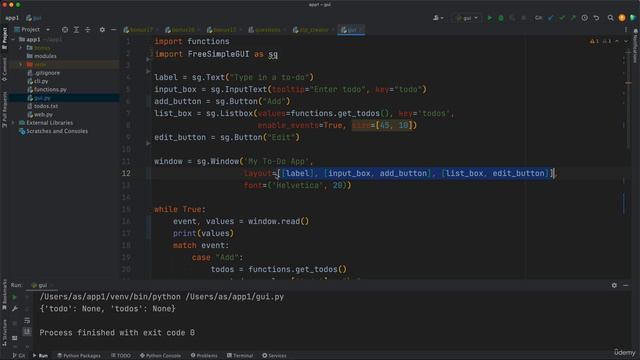
Task: Rollback changes with undo arrow icon
Action: pyautogui.click(x=596, y=18)
